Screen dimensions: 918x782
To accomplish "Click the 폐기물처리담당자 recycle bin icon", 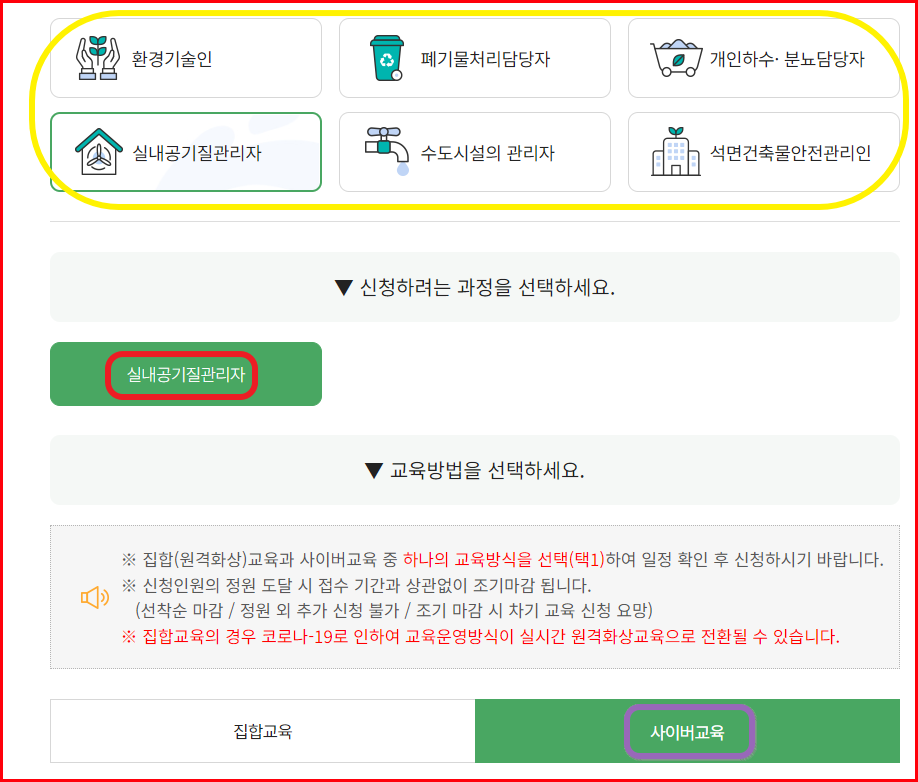I will click(386, 58).
